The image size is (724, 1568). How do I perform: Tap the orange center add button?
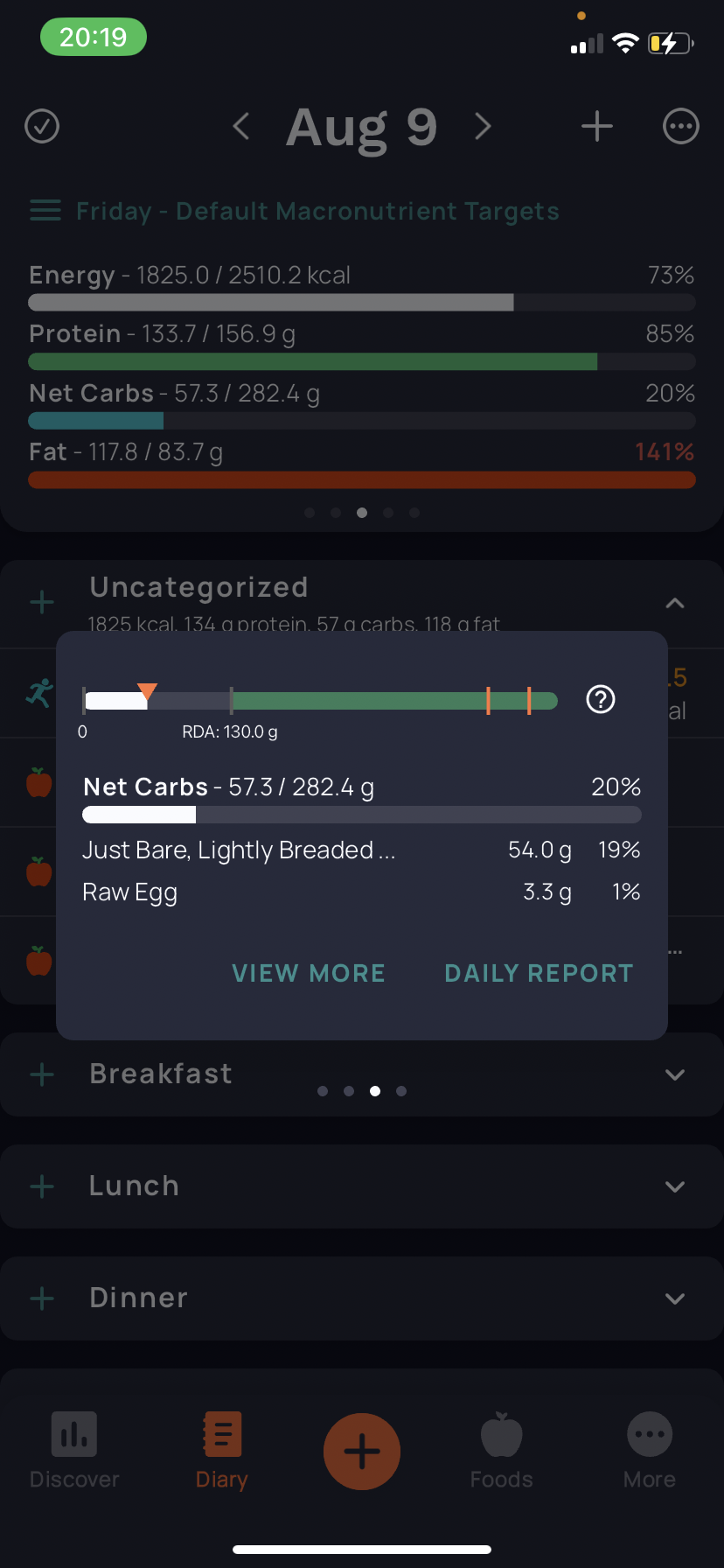(362, 1452)
